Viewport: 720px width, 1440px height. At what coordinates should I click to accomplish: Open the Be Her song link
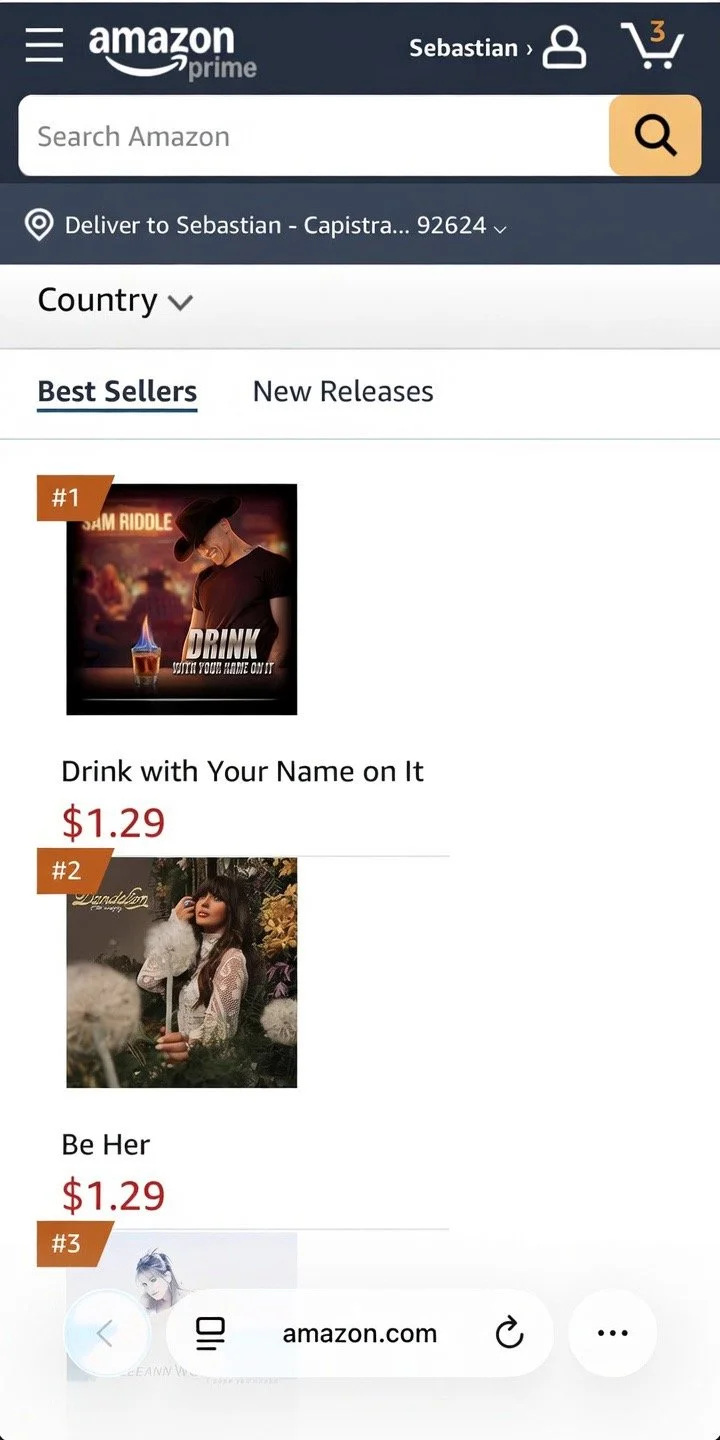106,1144
